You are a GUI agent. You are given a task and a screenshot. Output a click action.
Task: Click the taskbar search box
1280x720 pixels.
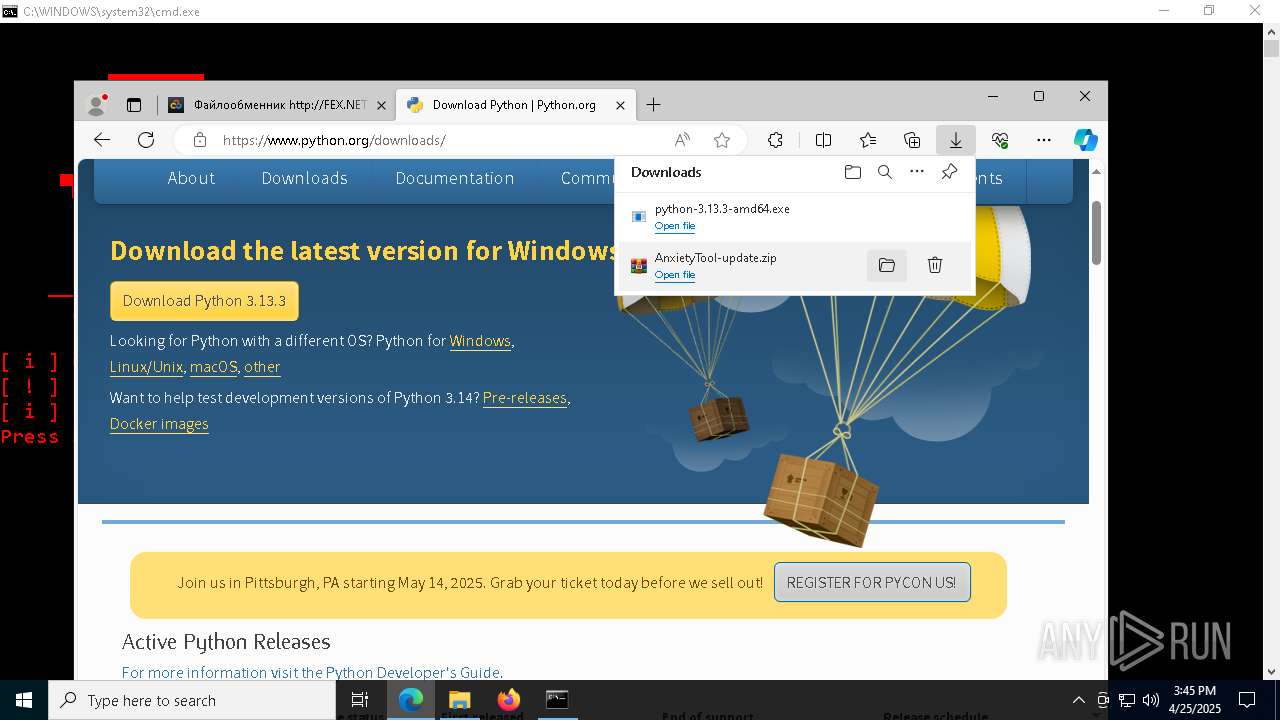coord(192,700)
